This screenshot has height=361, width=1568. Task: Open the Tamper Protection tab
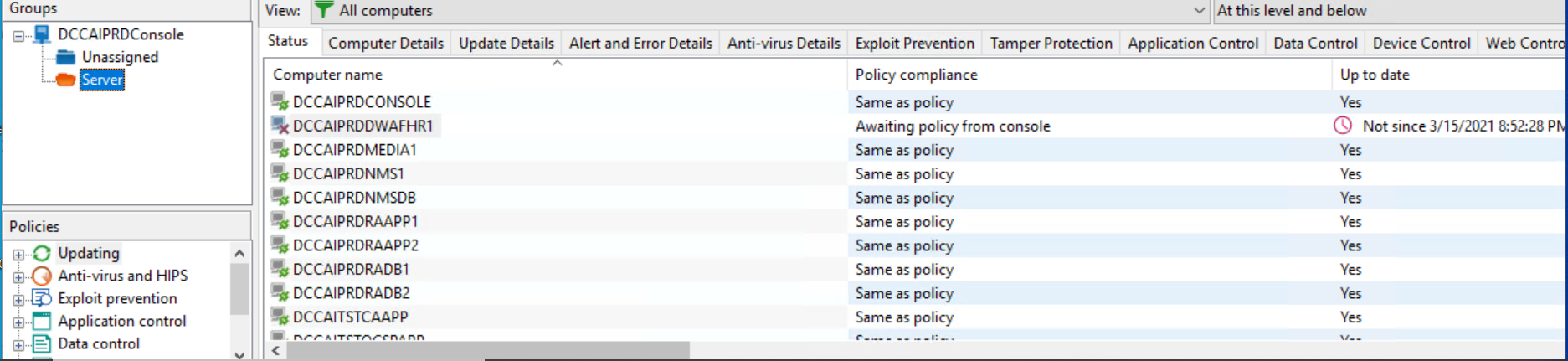(x=1051, y=43)
